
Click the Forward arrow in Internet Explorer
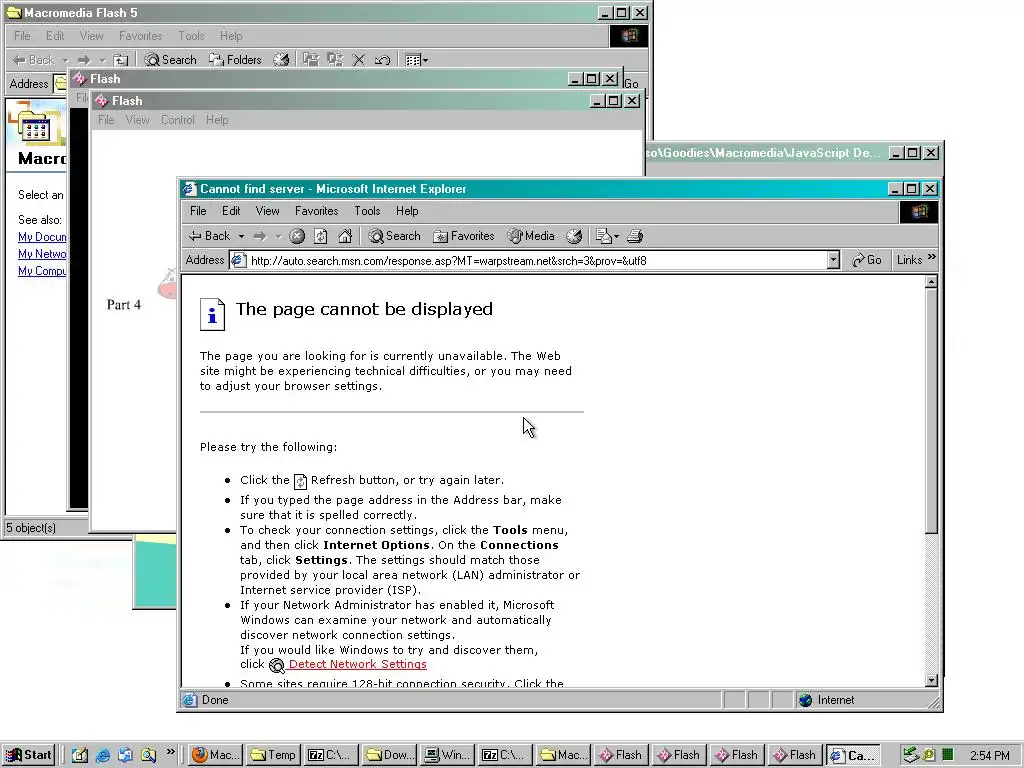point(260,236)
